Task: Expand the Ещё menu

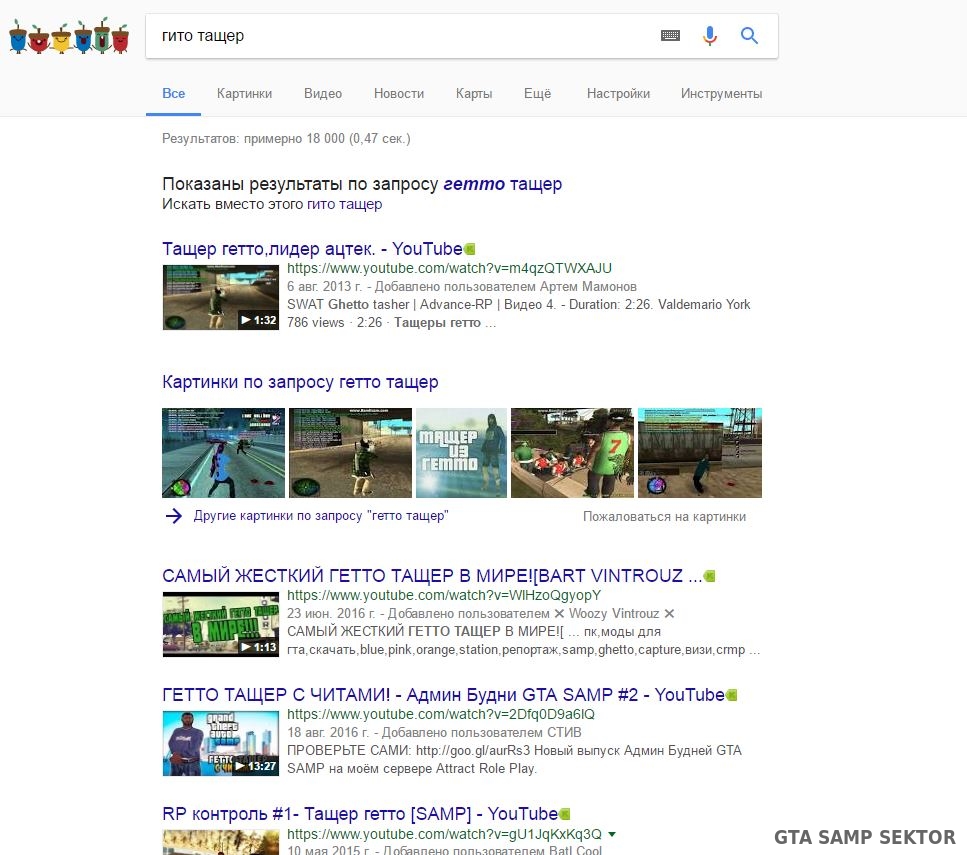Action: [x=537, y=94]
